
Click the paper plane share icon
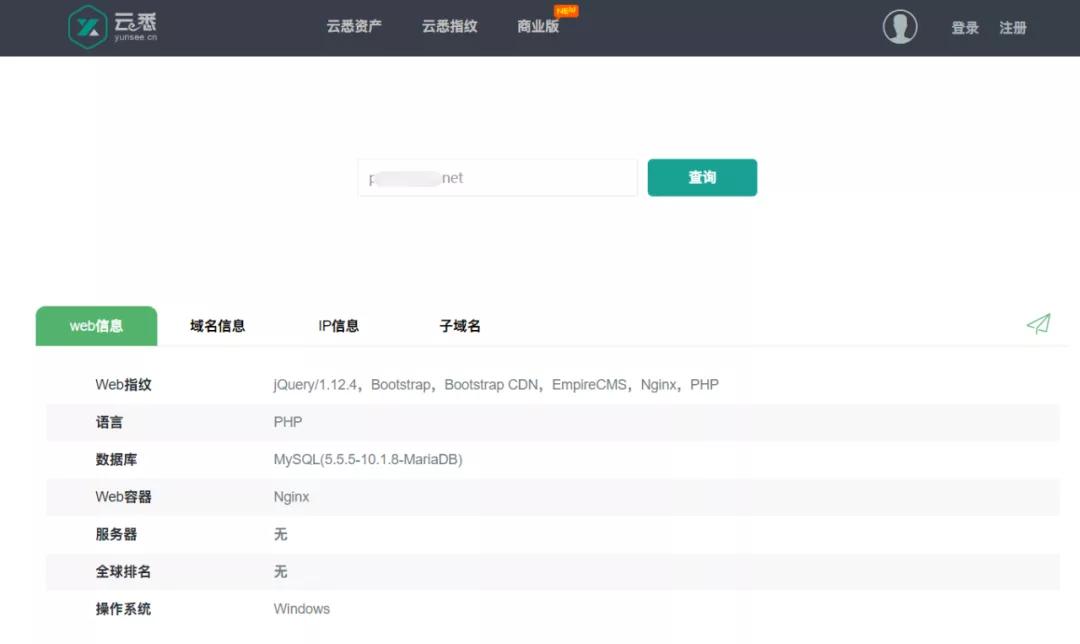coord(1038,324)
